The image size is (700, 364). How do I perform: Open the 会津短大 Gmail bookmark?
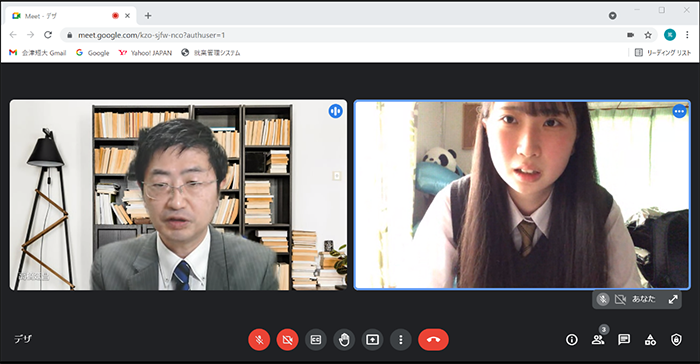[x=38, y=53]
